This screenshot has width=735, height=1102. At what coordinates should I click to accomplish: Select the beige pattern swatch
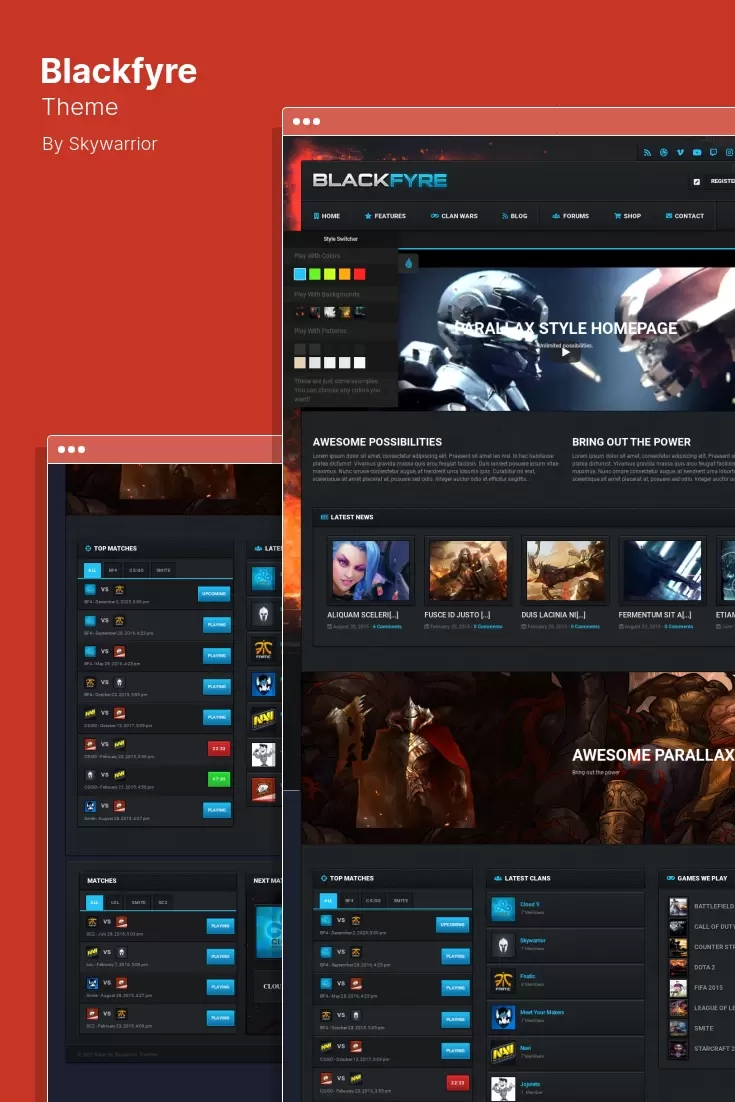pyautogui.click(x=300, y=363)
